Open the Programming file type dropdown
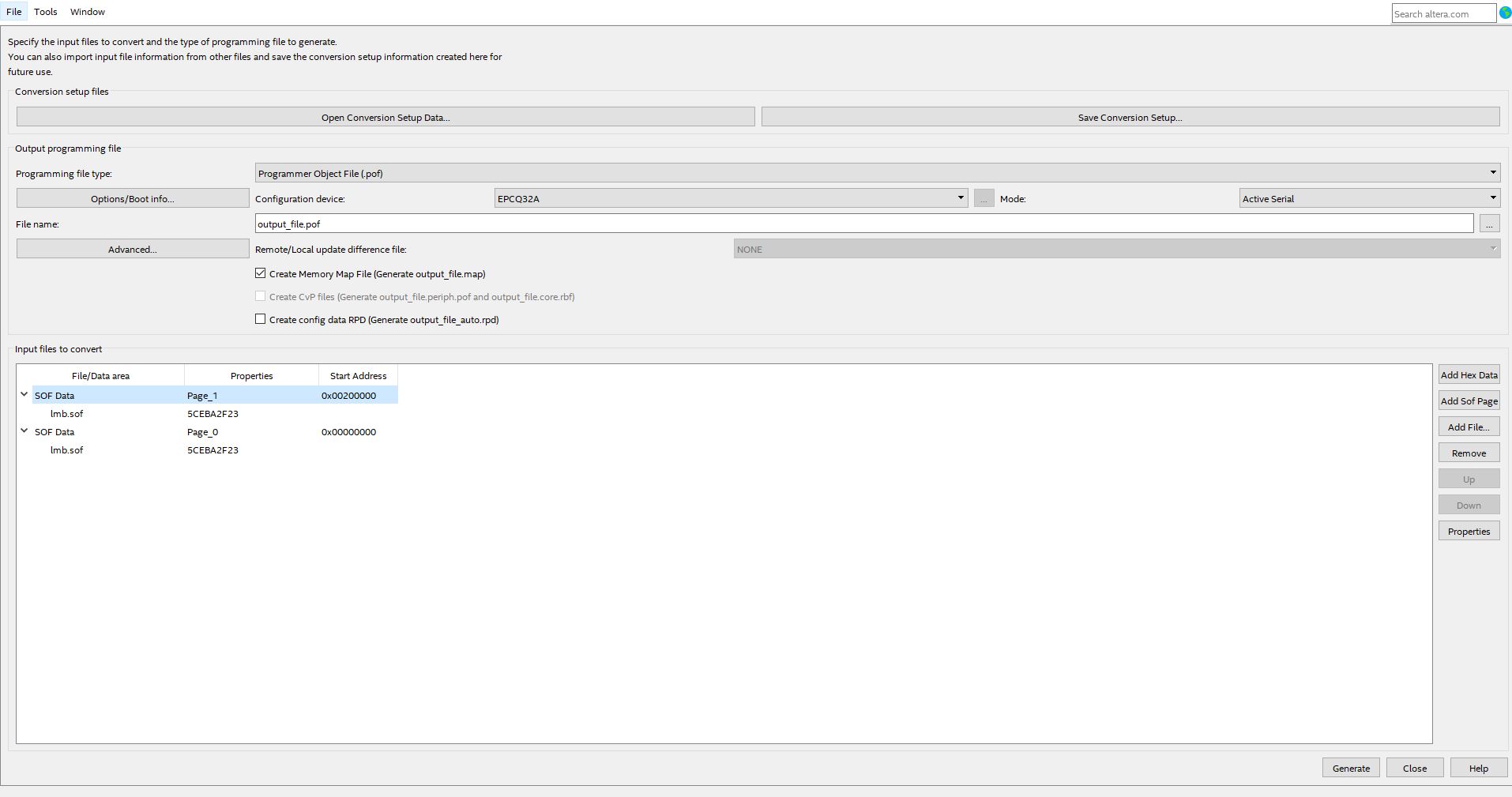Screen dimensions: 1512x797 point(878,173)
